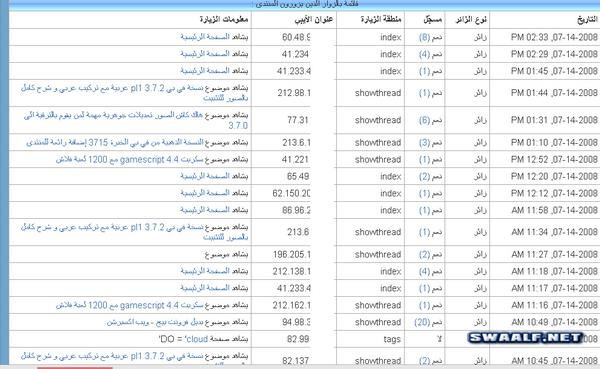Open the home page link in the 11:18 AM row
The height and width of the screenshot is (369, 600).
(205, 271)
